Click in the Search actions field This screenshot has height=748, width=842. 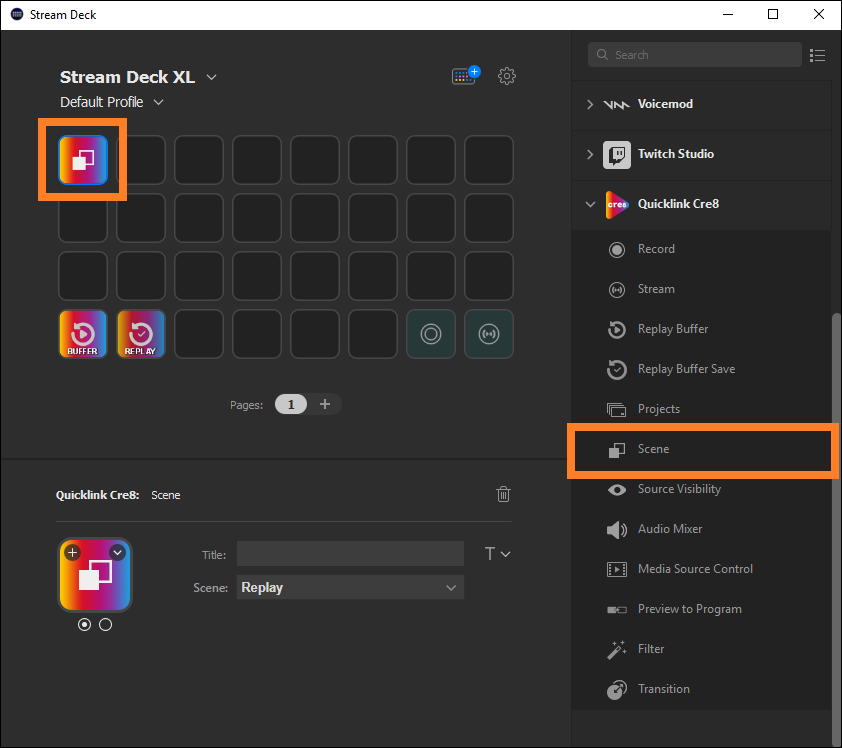click(694, 55)
